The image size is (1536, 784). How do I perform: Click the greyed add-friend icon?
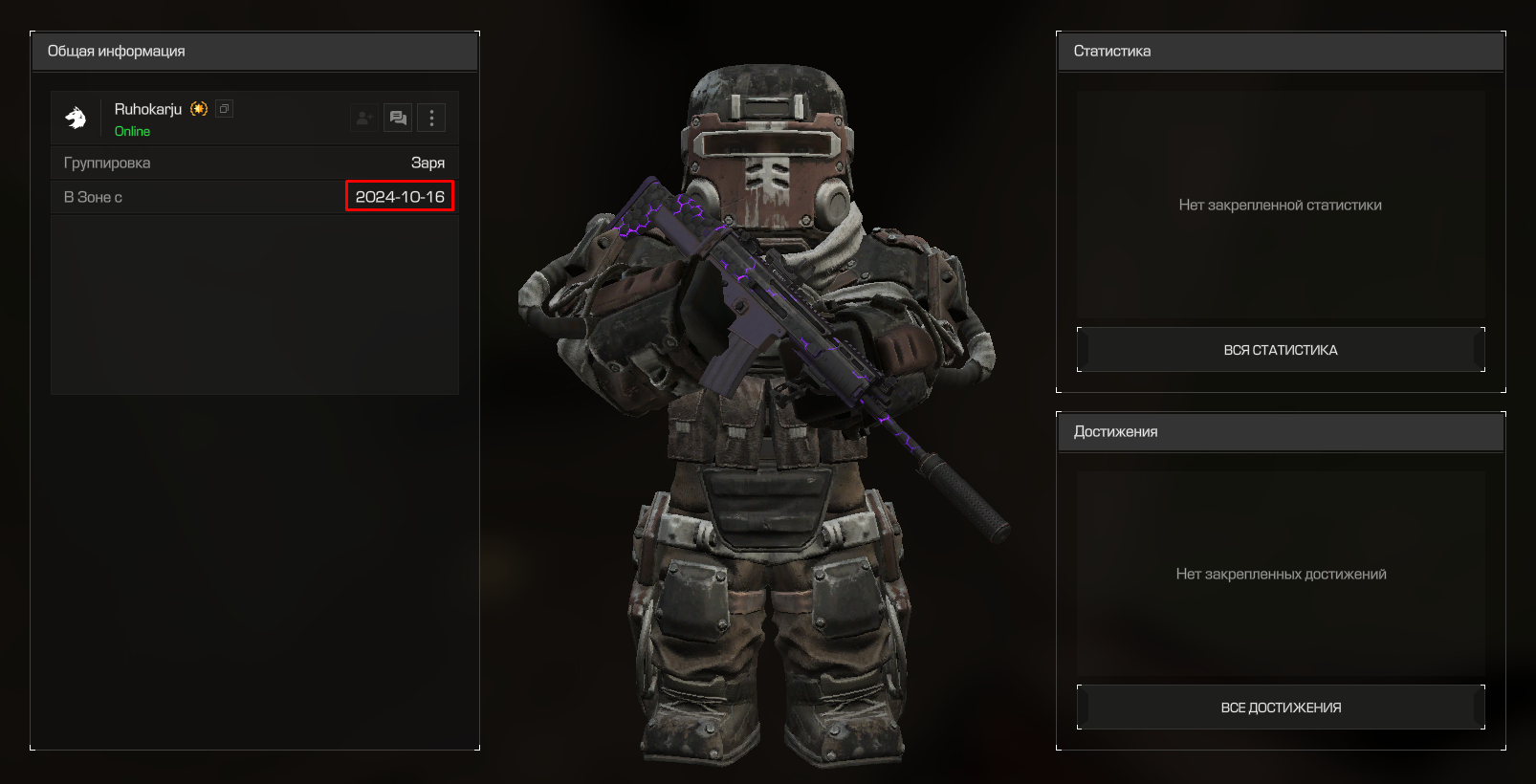tap(364, 118)
